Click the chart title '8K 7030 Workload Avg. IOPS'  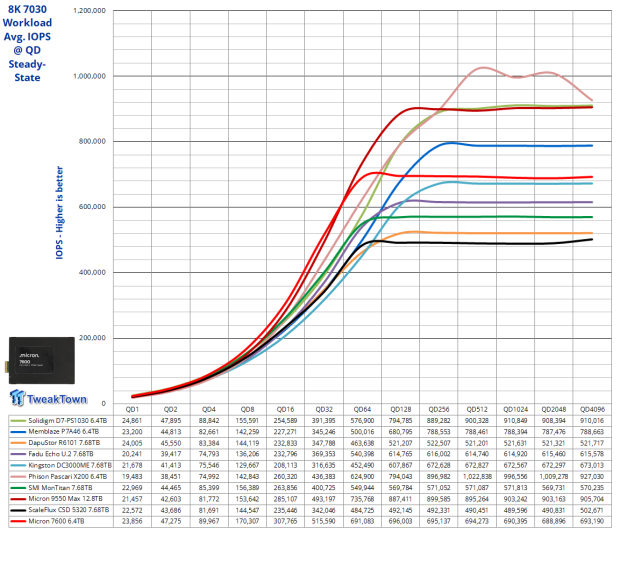pyautogui.click(x=27, y=23)
